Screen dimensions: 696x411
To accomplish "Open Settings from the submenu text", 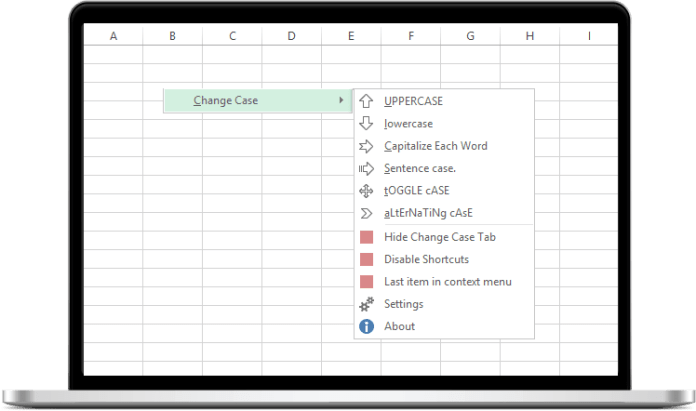I will [403, 304].
